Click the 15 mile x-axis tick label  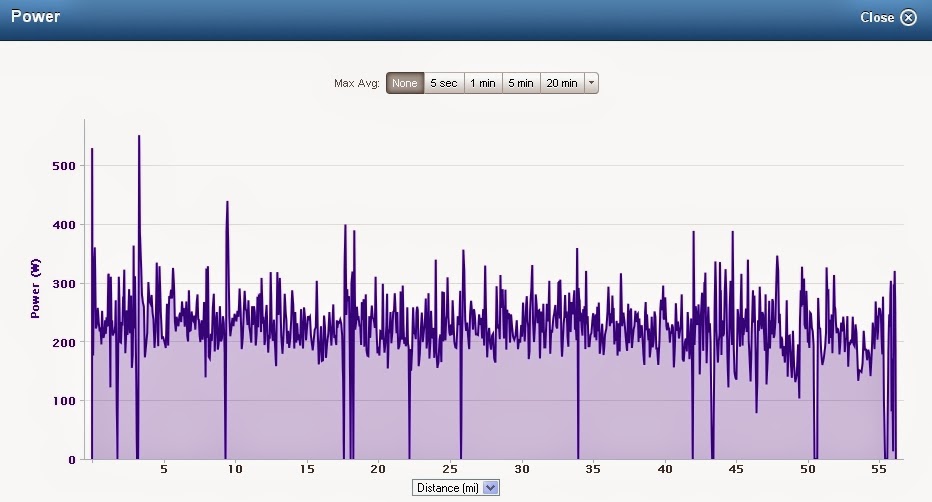tap(307, 469)
